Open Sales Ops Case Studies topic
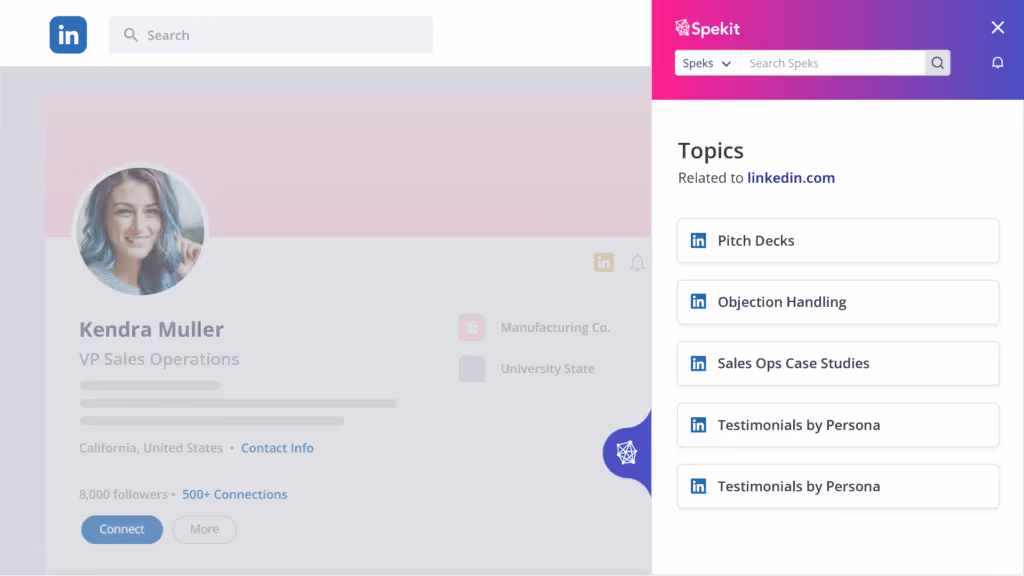1024x576 pixels. (838, 363)
